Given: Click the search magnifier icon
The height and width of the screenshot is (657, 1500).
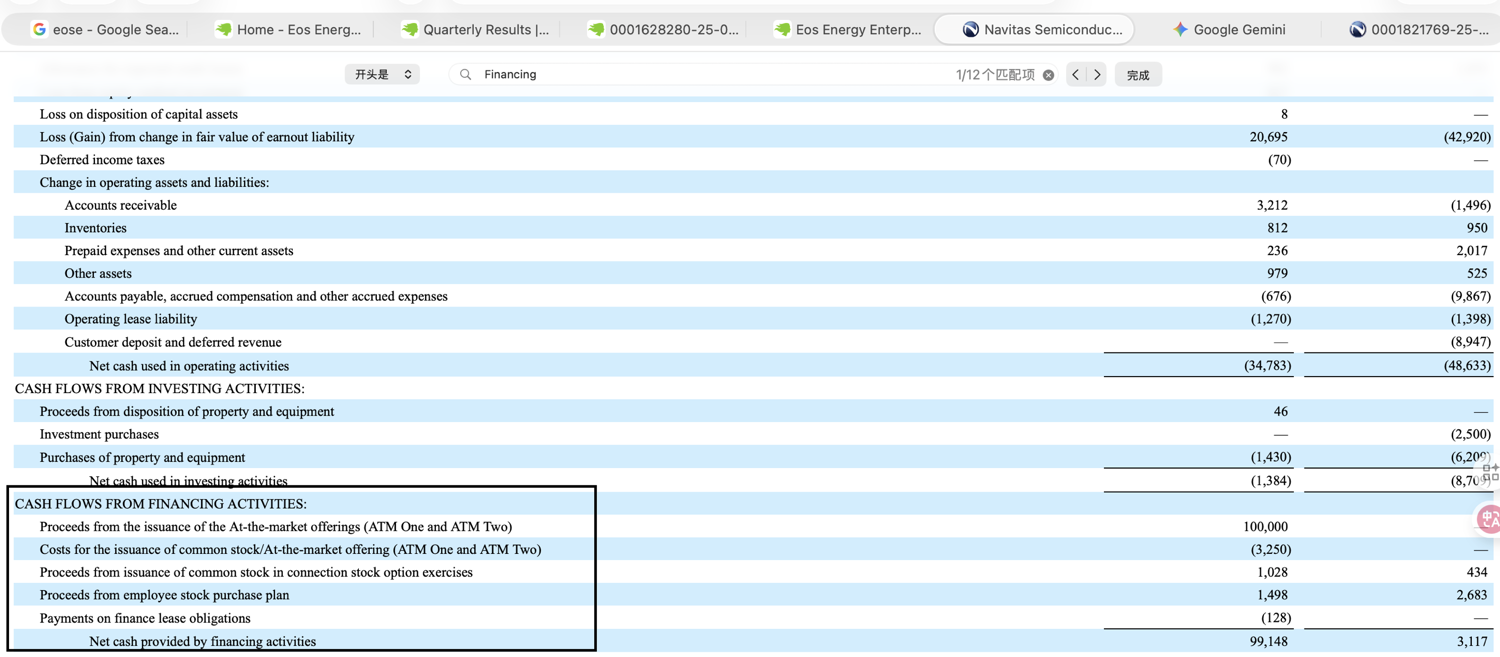Looking at the screenshot, I should (466, 75).
